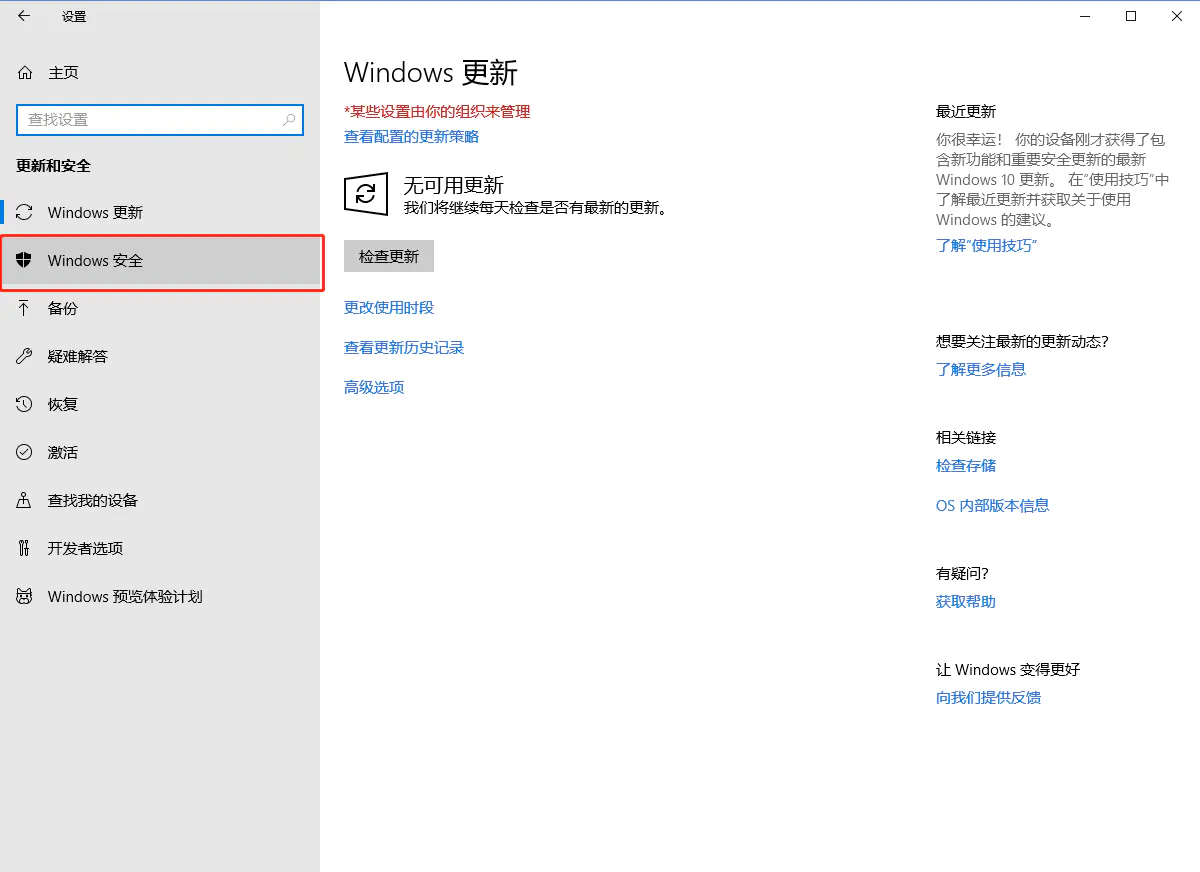This screenshot has width=1200, height=872.
Task: Click 更改使用时段 link
Action: [389, 308]
